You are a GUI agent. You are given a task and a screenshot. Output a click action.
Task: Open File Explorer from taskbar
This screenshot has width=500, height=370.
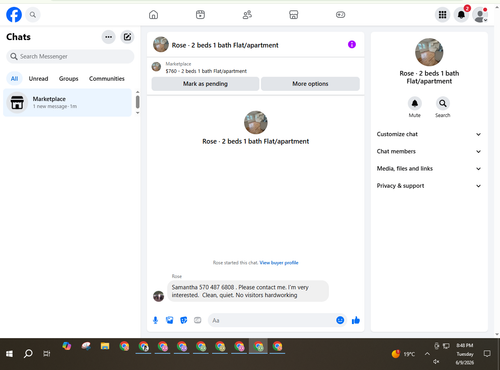105,346
